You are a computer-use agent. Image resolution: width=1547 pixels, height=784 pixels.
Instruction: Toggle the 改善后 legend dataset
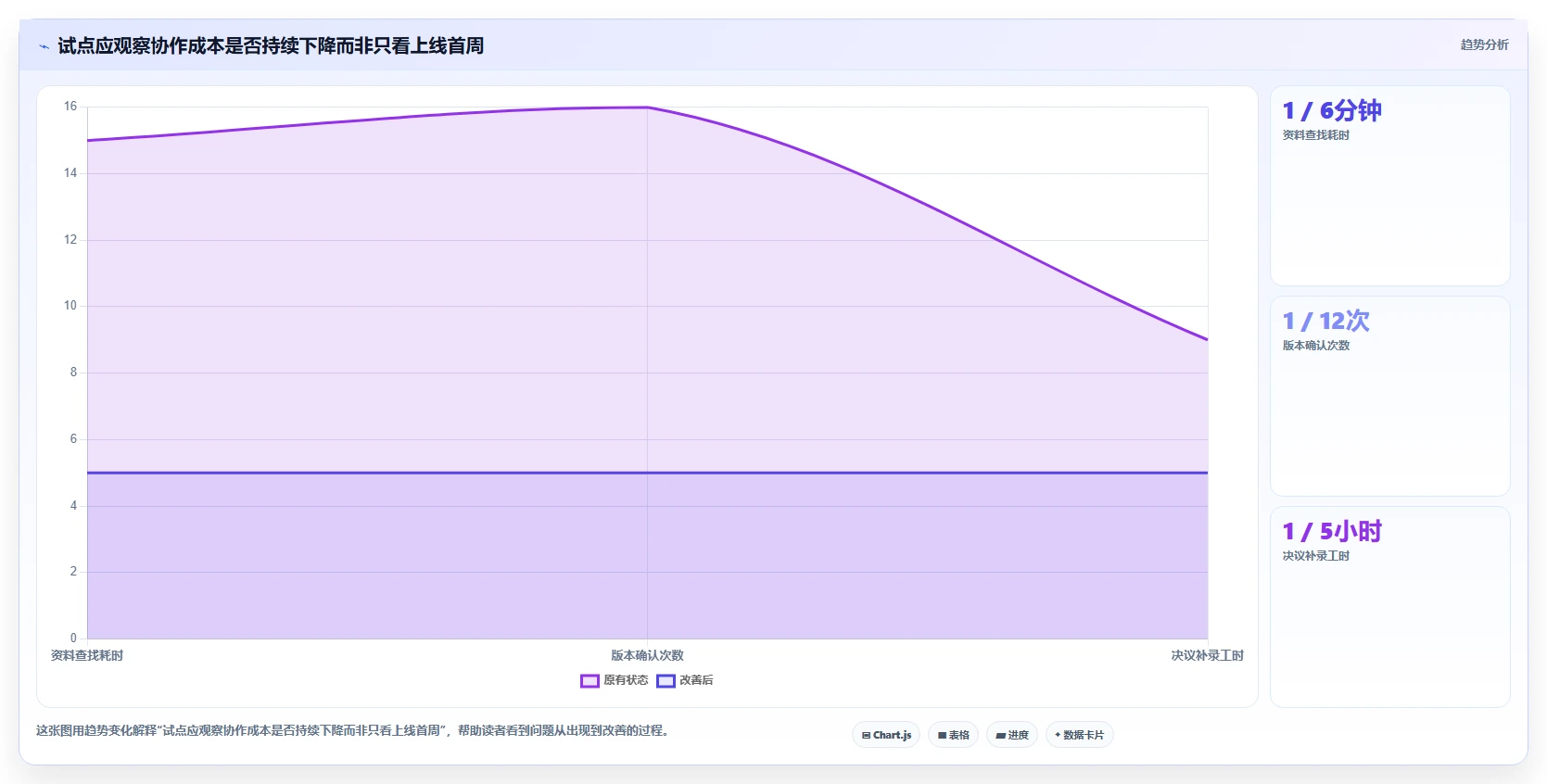click(x=685, y=680)
